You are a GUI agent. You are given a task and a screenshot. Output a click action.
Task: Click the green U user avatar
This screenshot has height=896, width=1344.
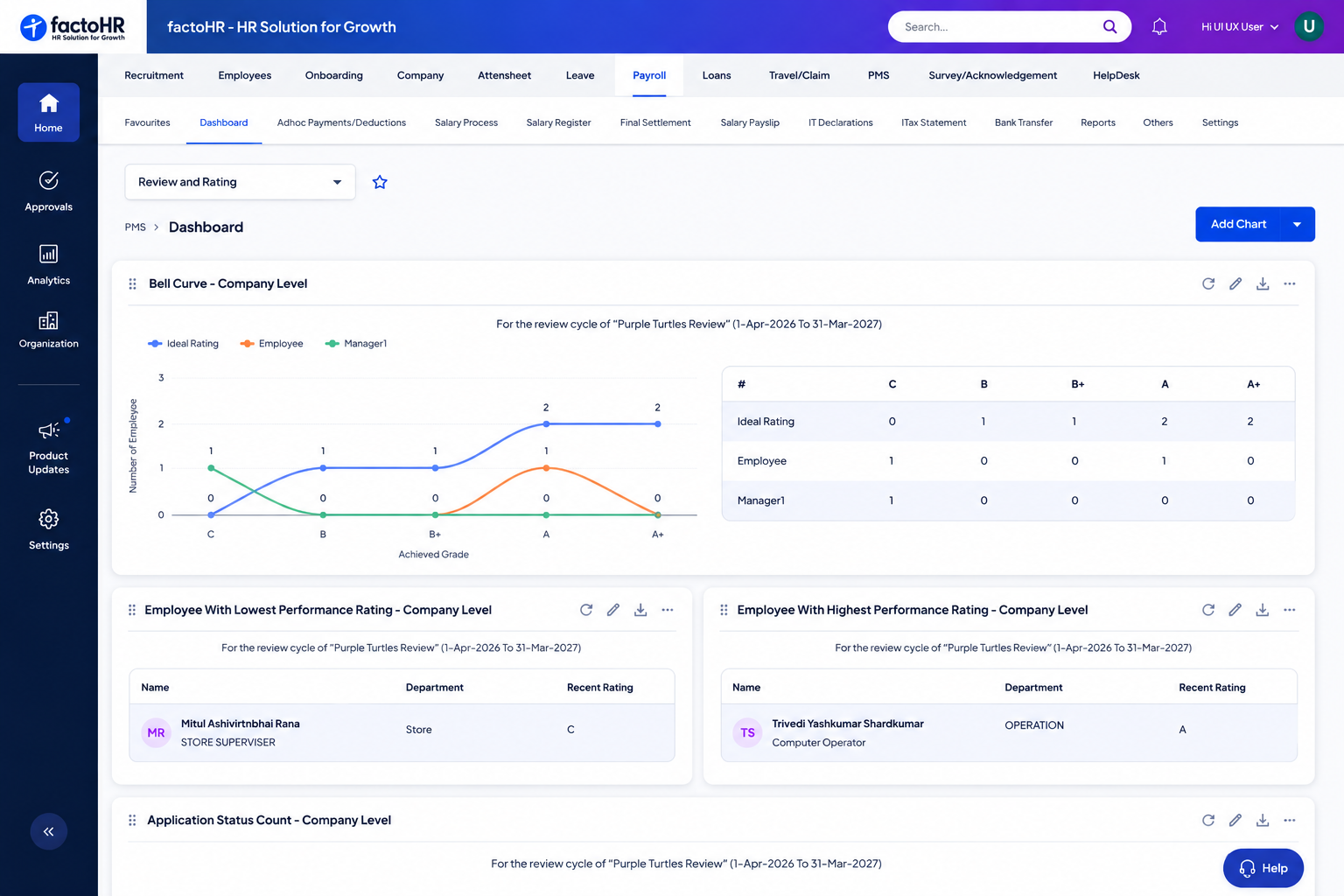(1309, 26)
